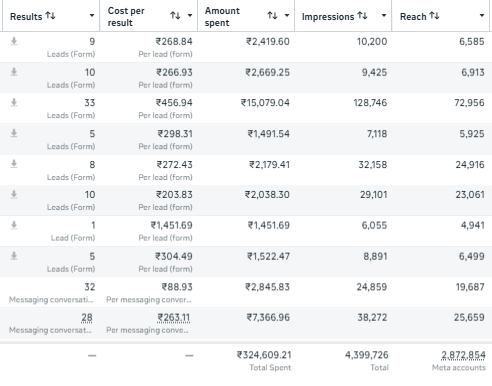This screenshot has width=492, height=386.
Task: Select the ₹2,845.83 amount spent
Action: (x=268, y=287)
